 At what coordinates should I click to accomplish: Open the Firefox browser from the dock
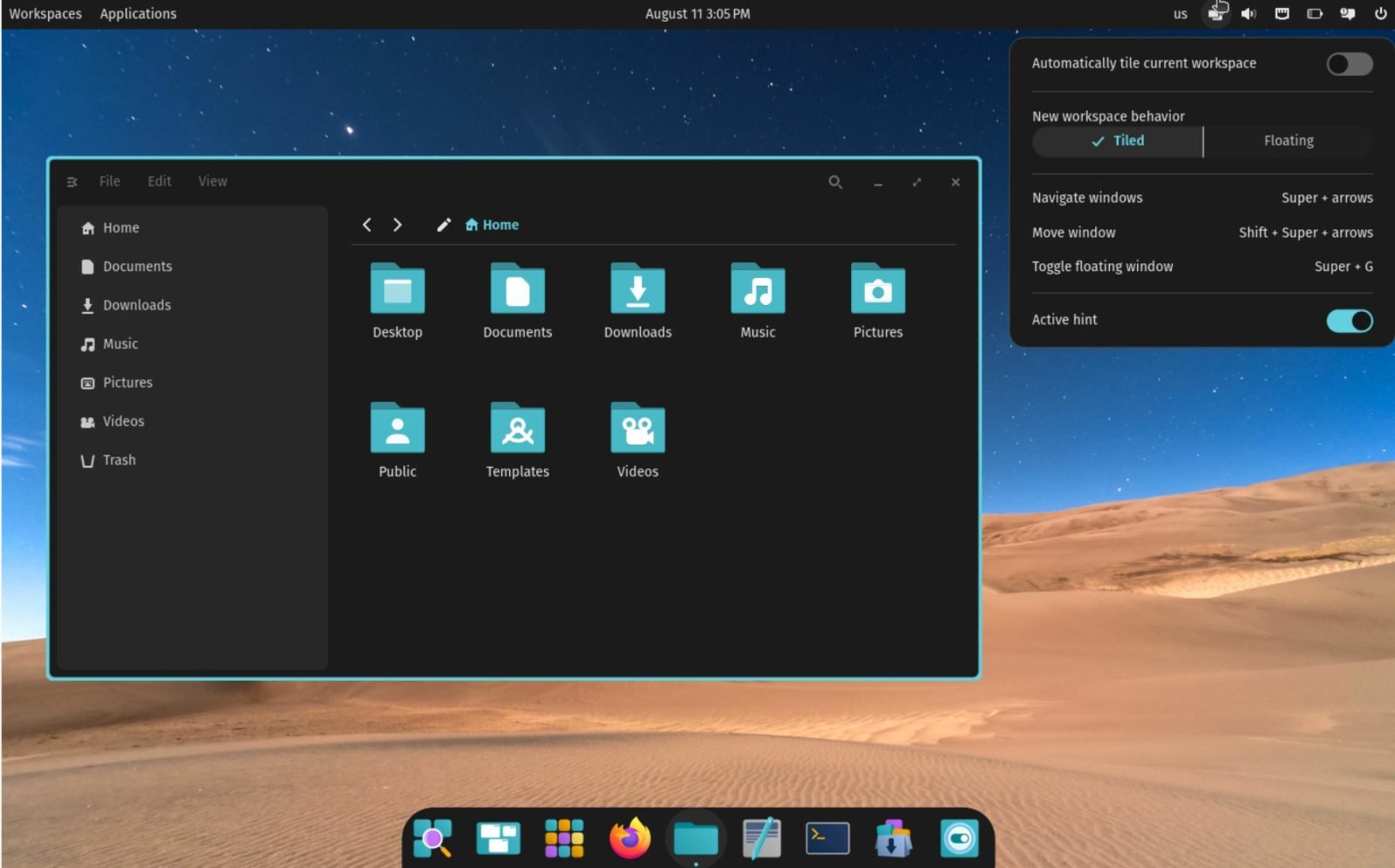629,837
